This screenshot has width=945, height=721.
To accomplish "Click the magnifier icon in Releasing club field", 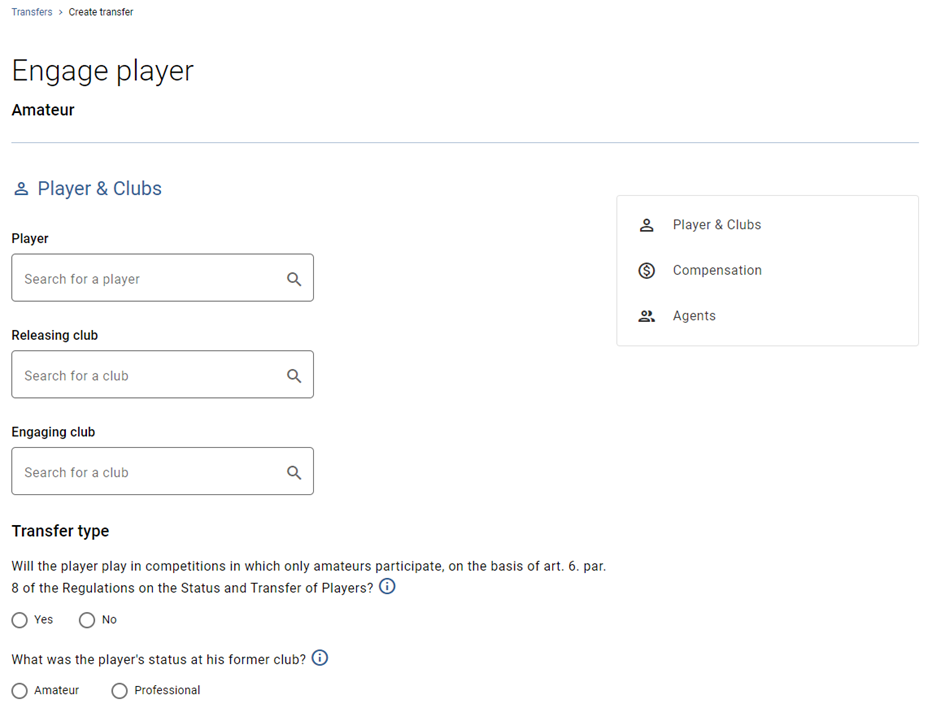I will pyautogui.click(x=294, y=376).
